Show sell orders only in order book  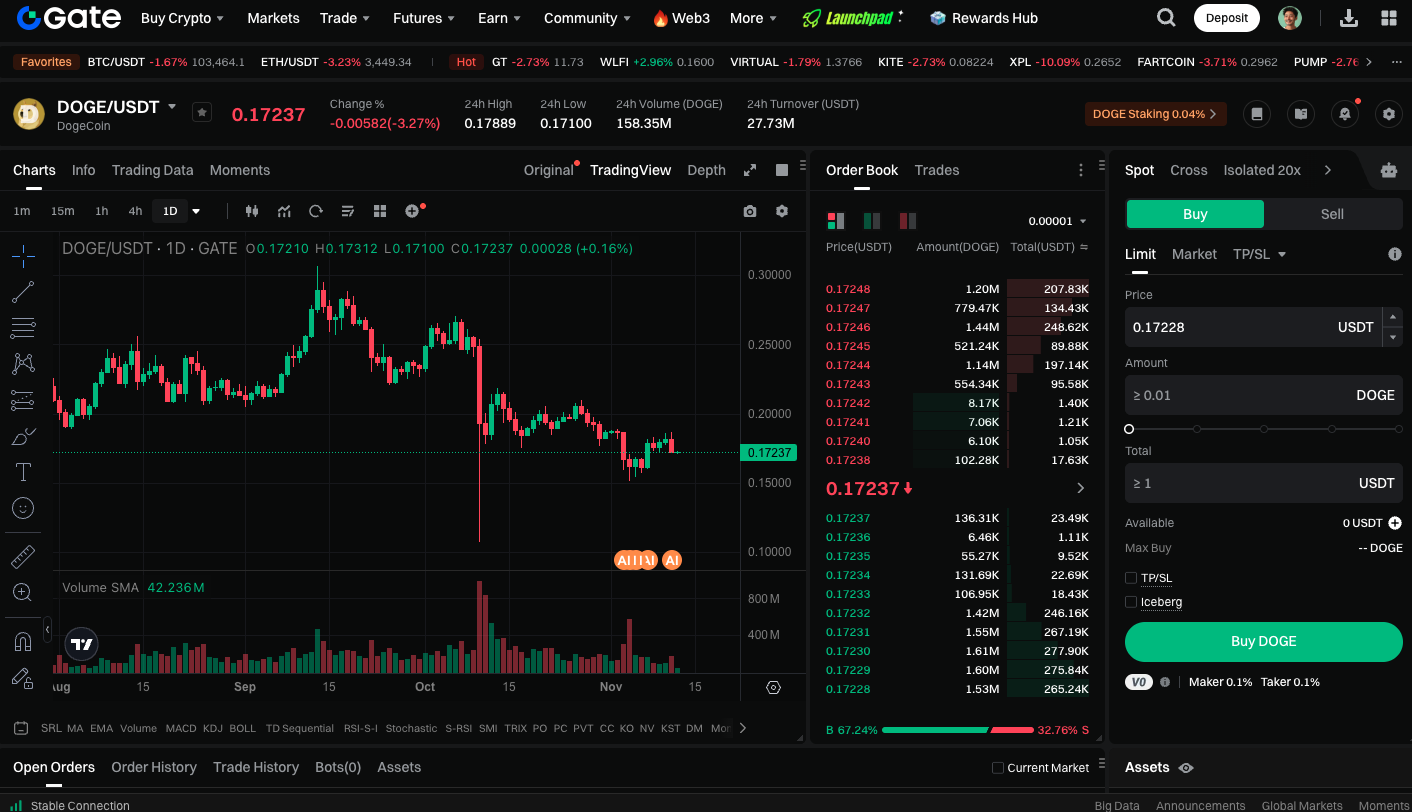(x=908, y=221)
